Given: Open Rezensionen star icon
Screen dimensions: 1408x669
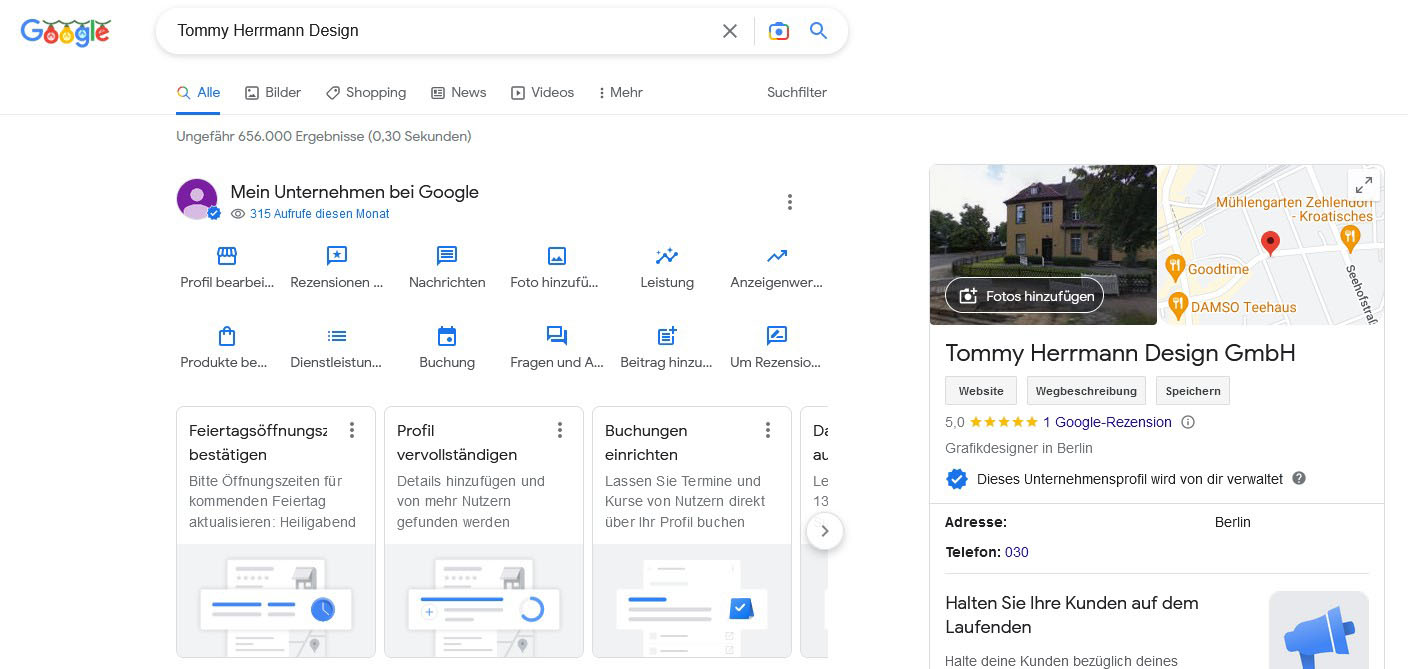Looking at the screenshot, I should coord(337,256).
